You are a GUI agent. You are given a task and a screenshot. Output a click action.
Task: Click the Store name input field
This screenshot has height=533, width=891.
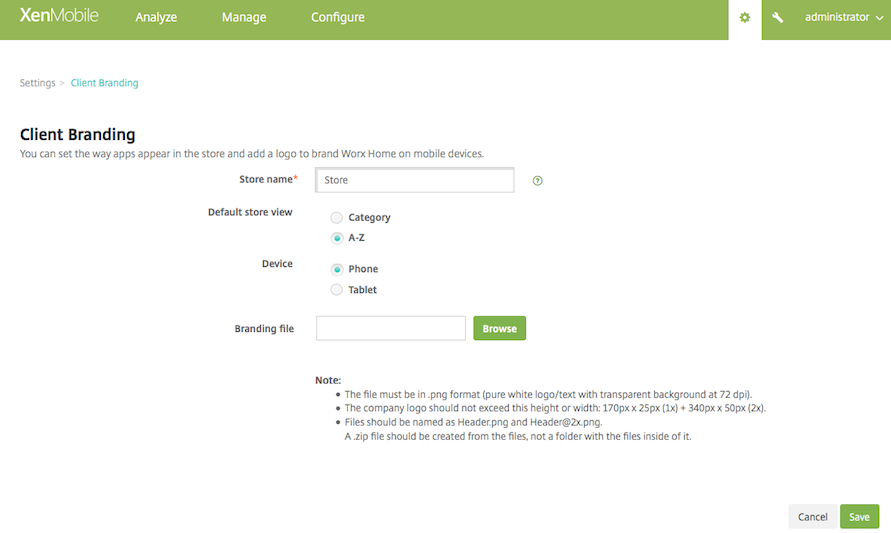415,180
